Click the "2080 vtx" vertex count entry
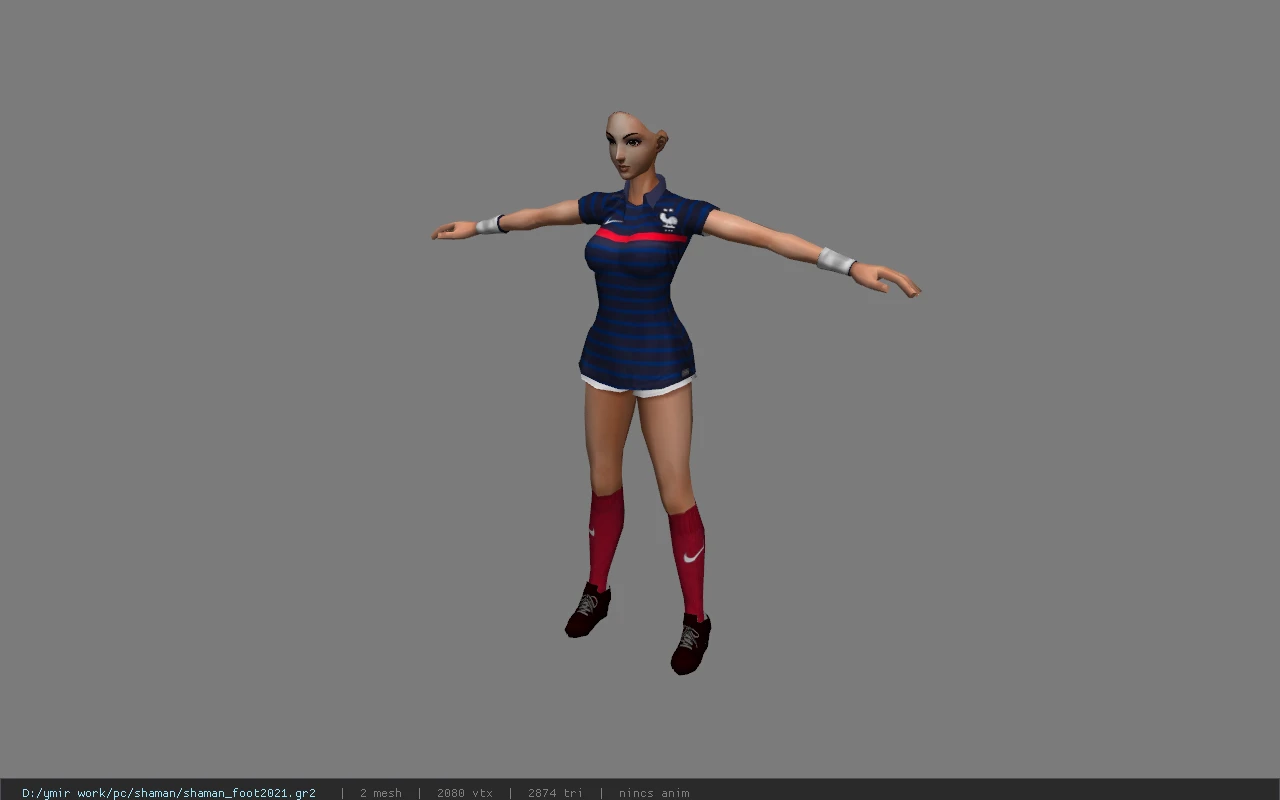 (x=465, y=793)
